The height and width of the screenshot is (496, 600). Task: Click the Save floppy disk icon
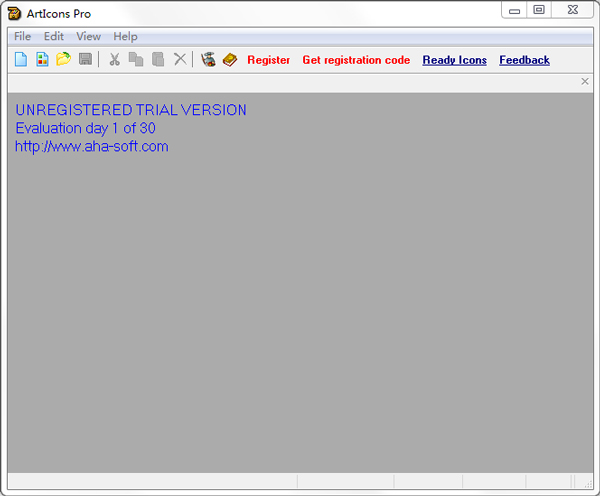[85, 60]
